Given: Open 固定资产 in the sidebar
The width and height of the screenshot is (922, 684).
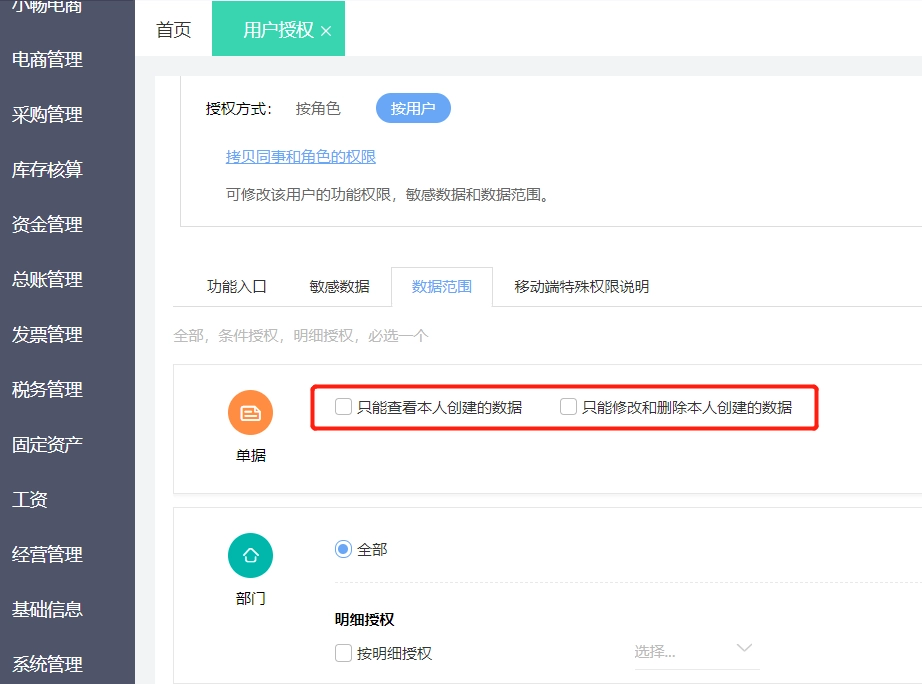Looking at the screenshot, I should pos(47,444).
